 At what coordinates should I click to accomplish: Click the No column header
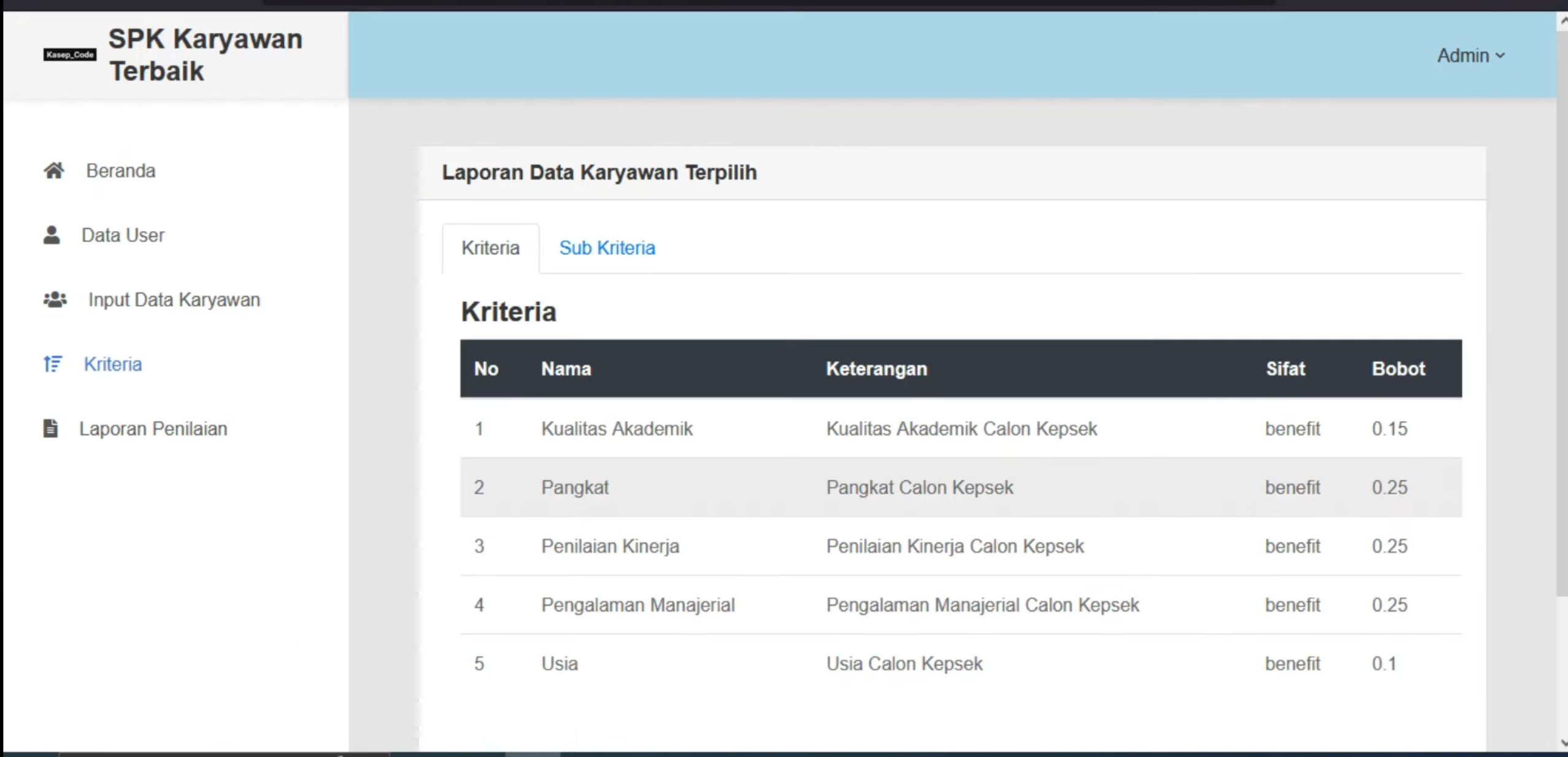[486, 369]
